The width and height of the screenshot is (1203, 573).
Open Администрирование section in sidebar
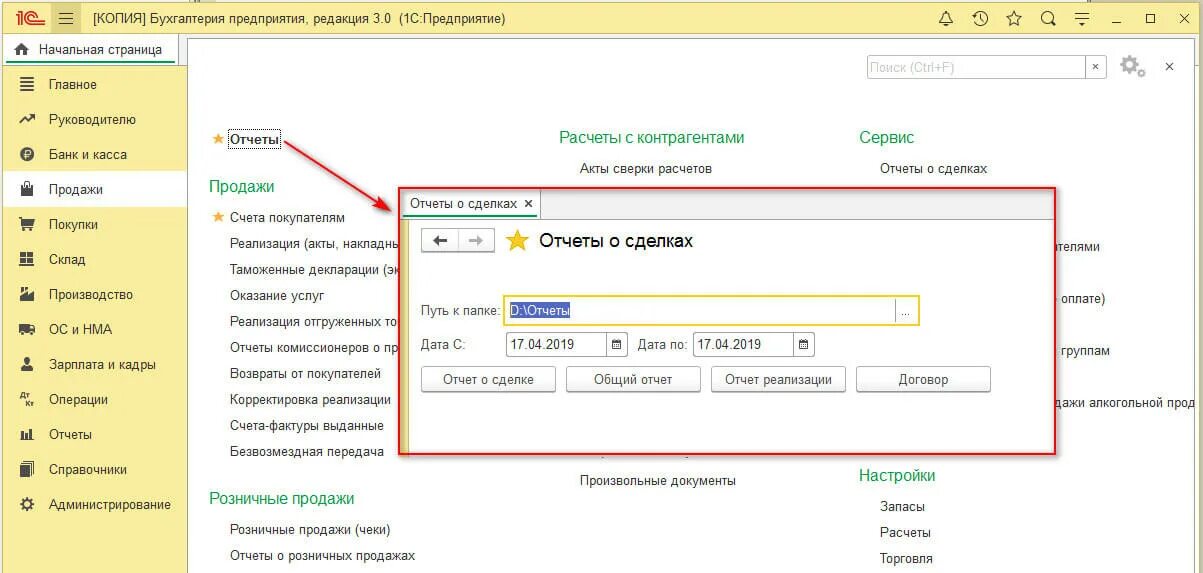click(x=93, y=504)
